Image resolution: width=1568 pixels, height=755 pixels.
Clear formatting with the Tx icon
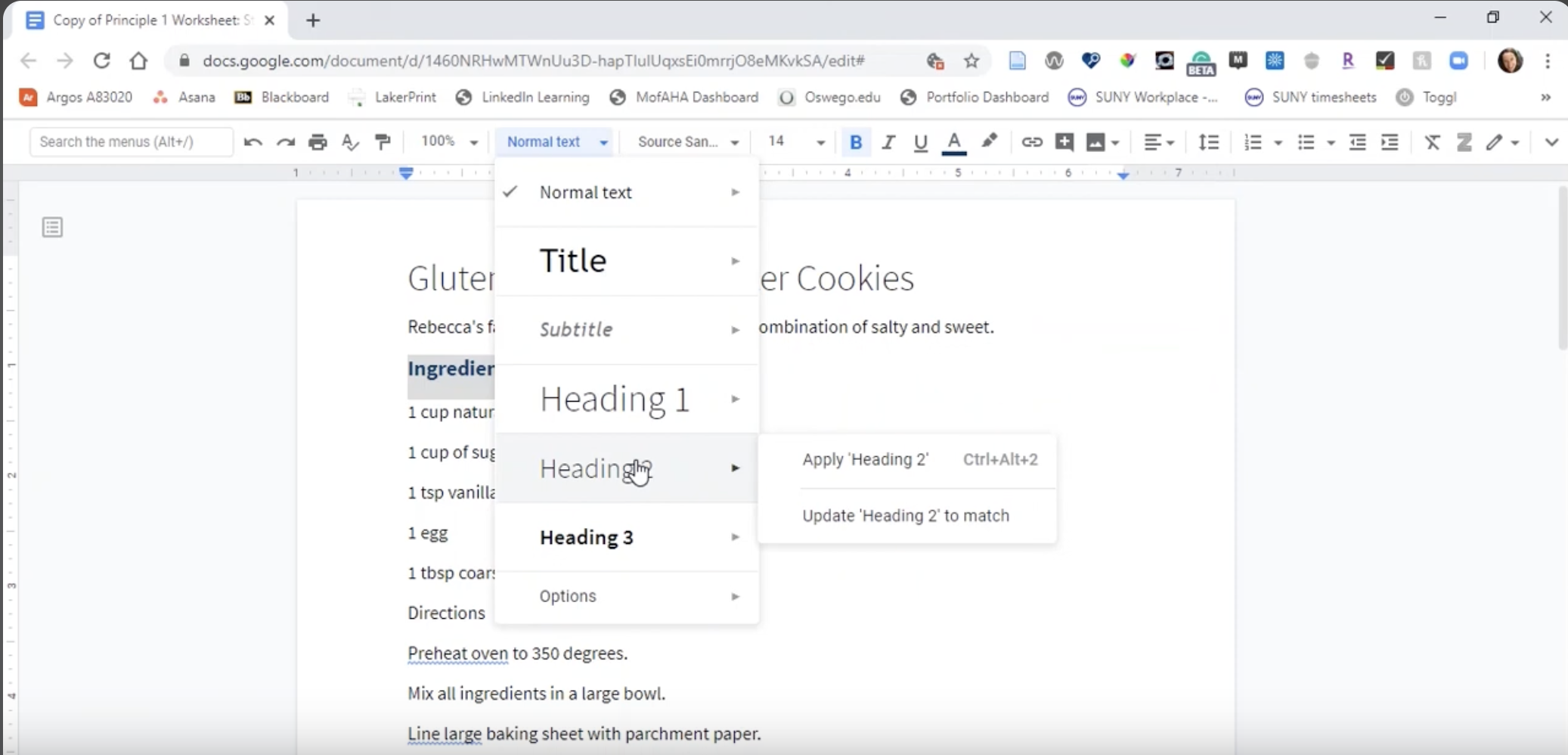tap(1432, 142)
